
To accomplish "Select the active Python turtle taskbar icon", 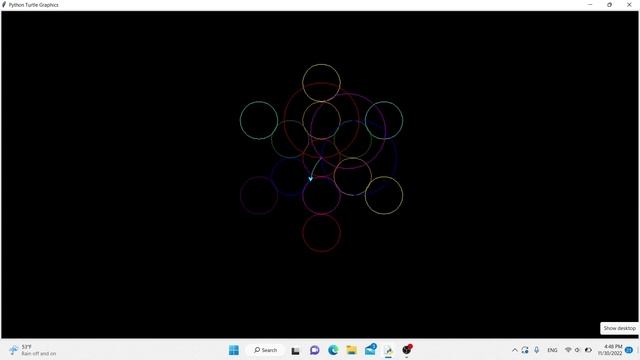I will tap(388, 350).
